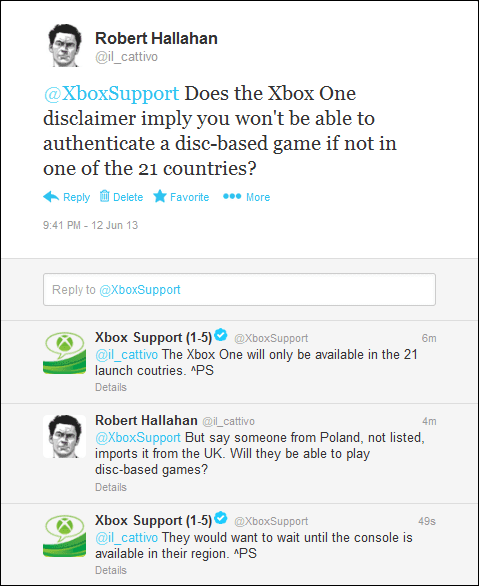Open Xbox Support (1-5) name in 49s reply
Screen dimensions: 479x586
click(154, 521)
